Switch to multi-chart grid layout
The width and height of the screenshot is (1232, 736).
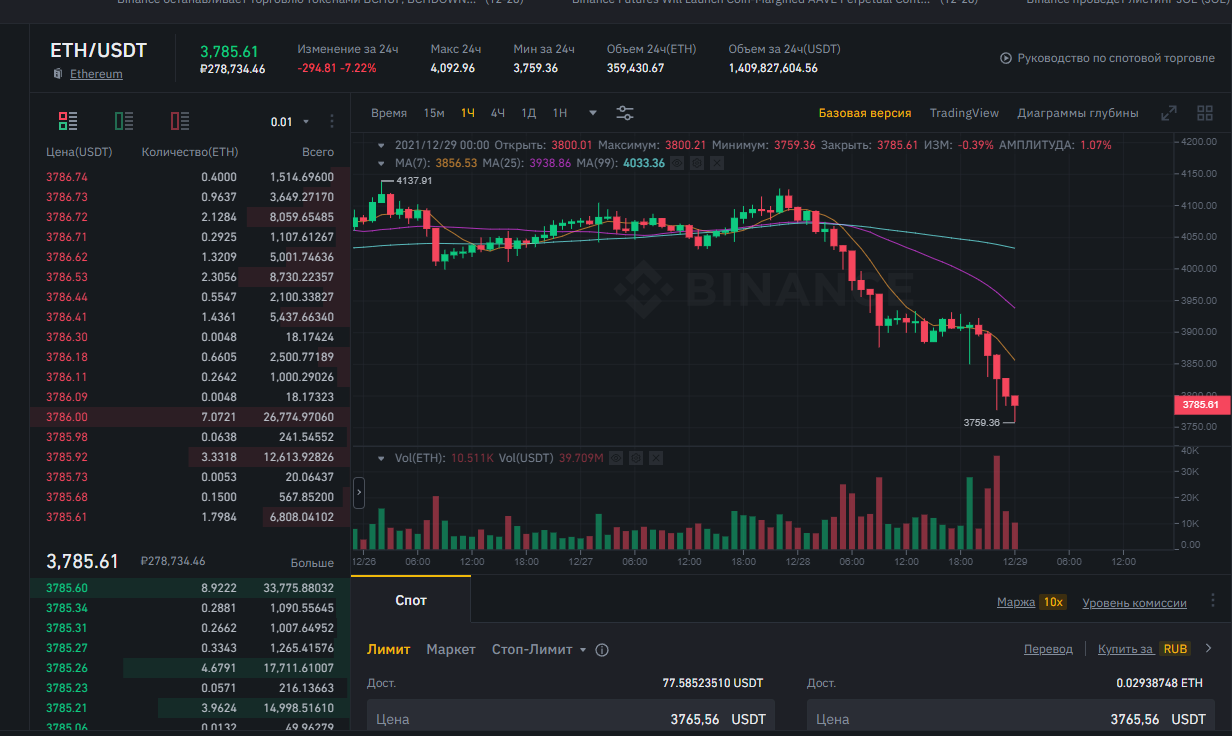coord(1204,113)
